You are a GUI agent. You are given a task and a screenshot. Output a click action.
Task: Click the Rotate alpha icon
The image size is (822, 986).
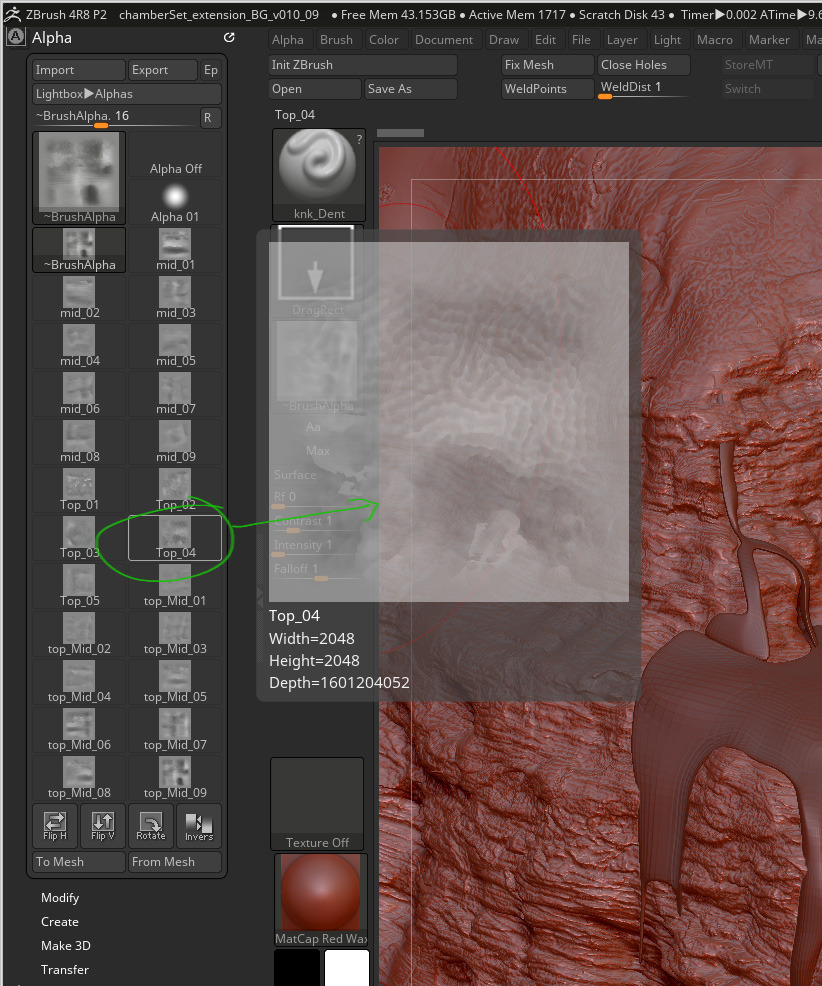click(150, 826)
